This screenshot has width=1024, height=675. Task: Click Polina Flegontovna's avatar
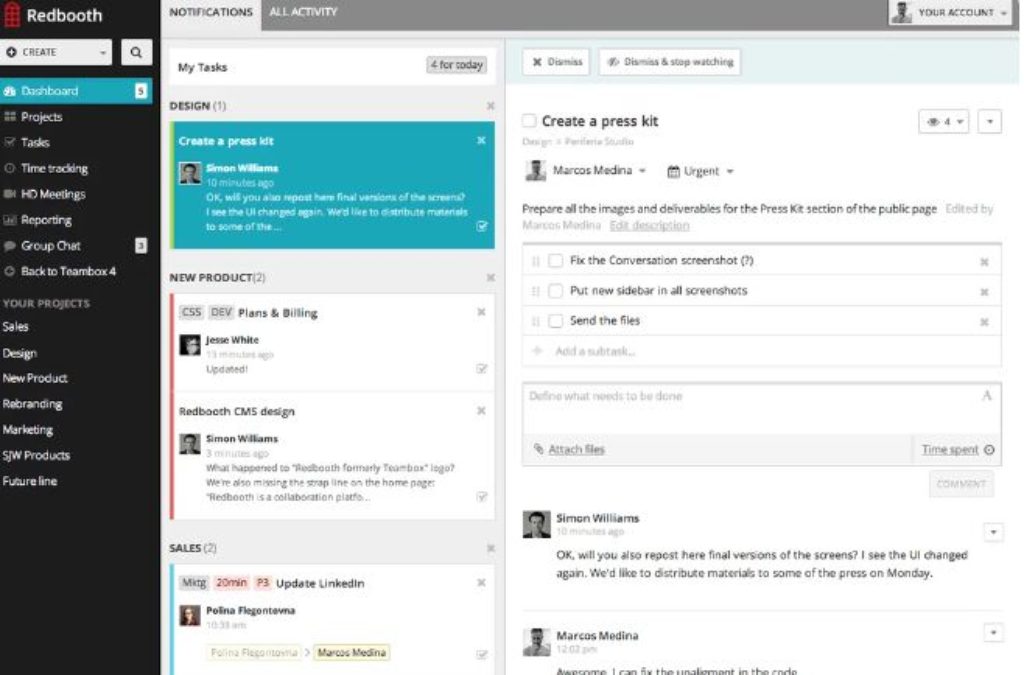click(190, 615)
